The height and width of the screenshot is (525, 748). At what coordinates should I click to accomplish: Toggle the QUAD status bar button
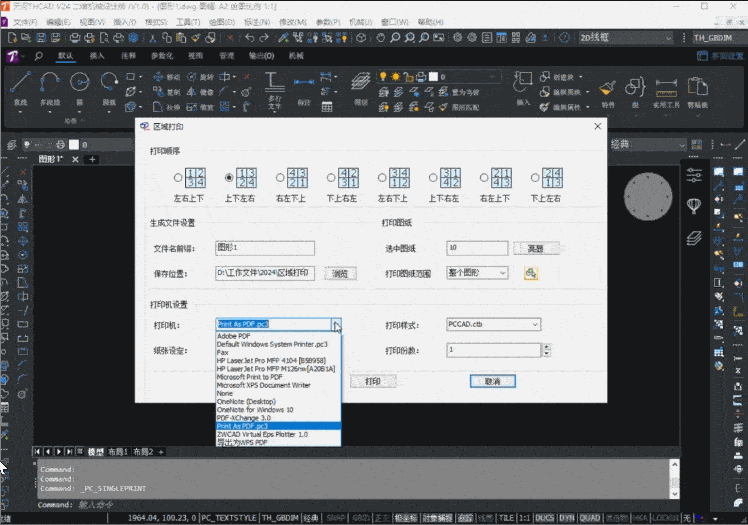coord(590,518)
